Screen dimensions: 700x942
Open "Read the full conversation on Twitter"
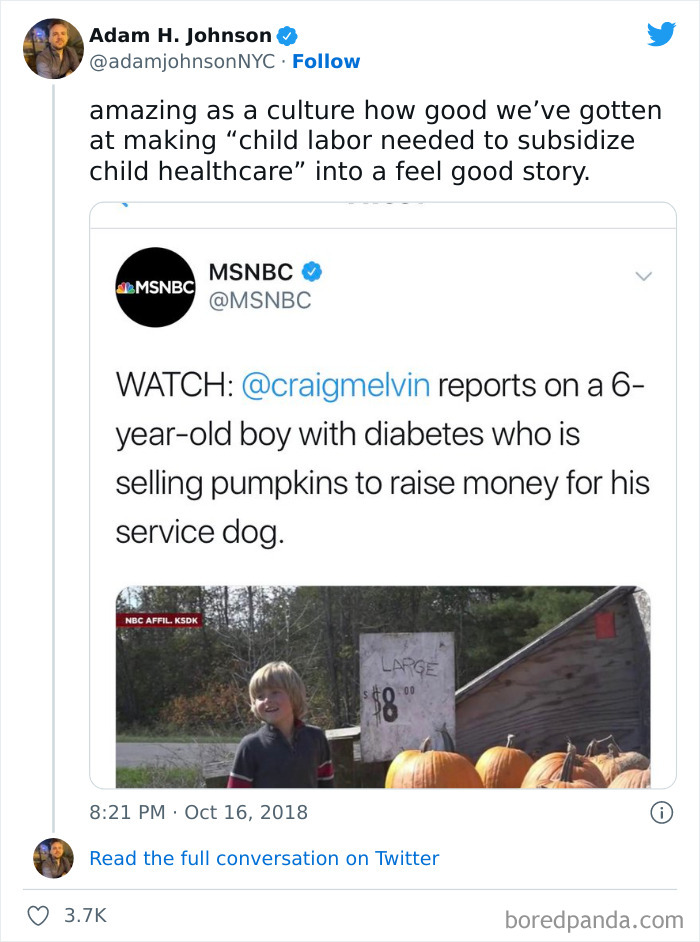pos(264,858)
